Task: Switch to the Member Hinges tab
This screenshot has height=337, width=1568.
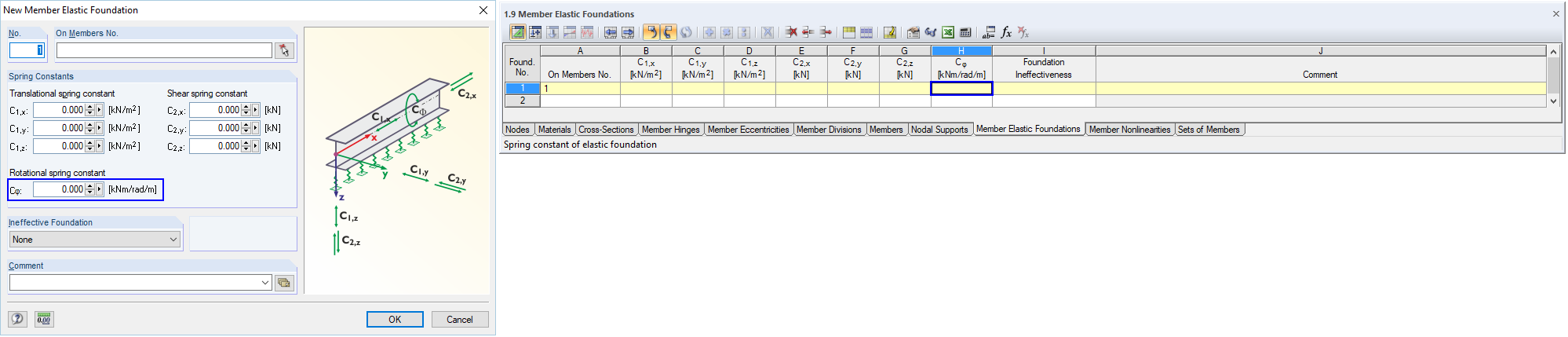Action: tap(670, 130)
